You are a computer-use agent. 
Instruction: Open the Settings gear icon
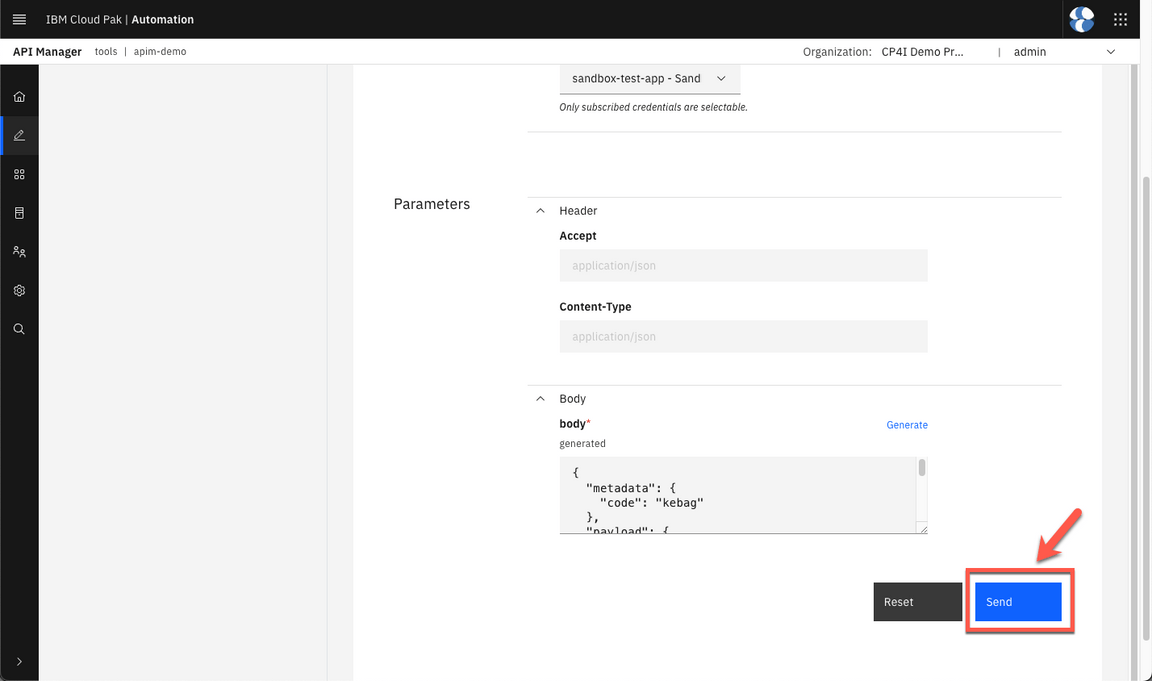[x=19, y=291]
